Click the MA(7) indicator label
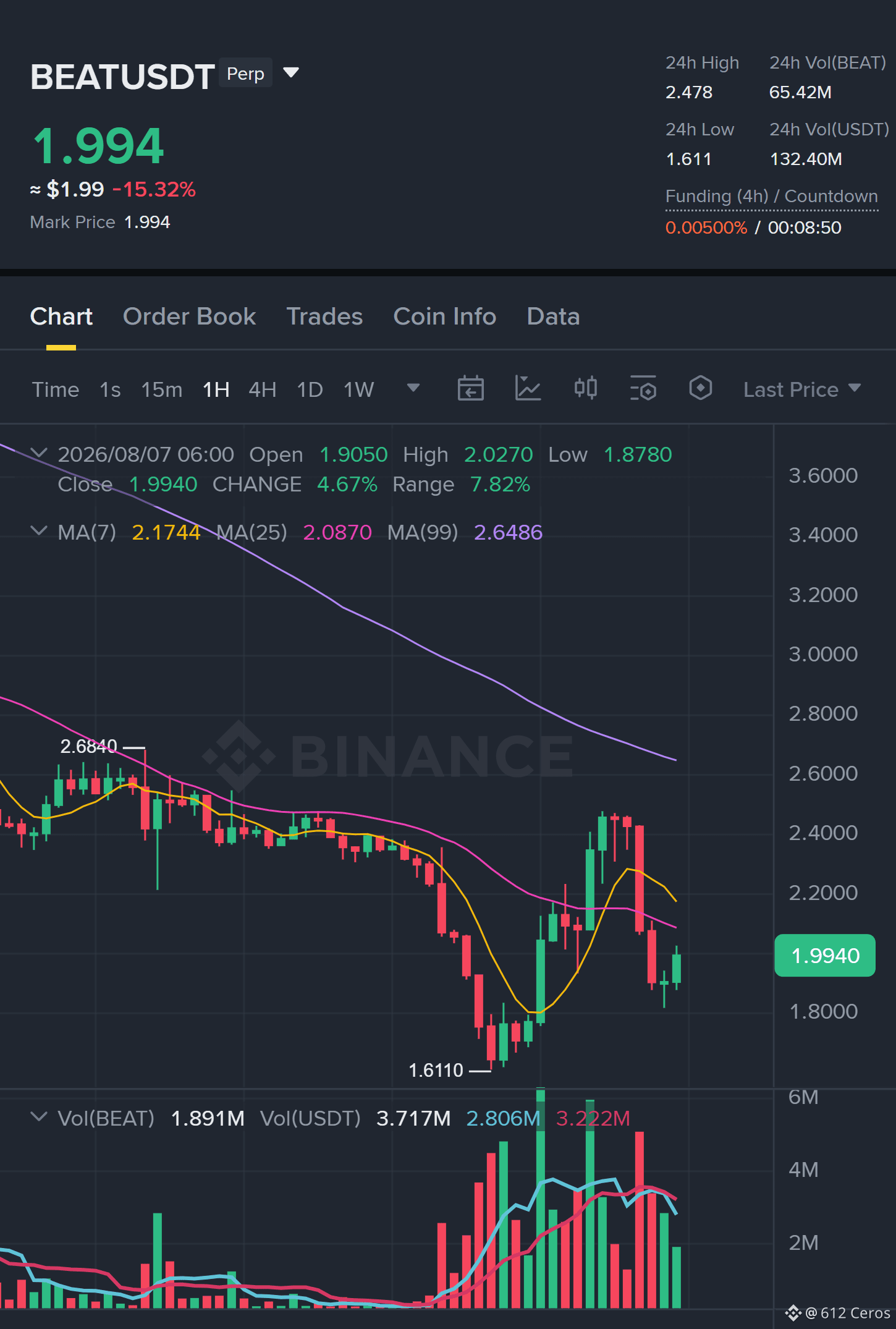 click(x=87, y=532)
